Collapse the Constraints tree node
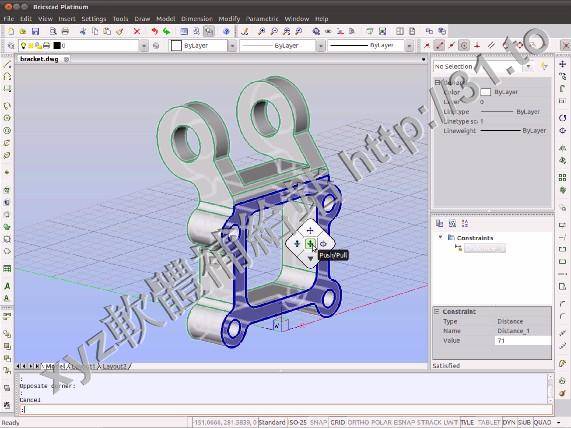571x428 pixels. pos(440,237)
